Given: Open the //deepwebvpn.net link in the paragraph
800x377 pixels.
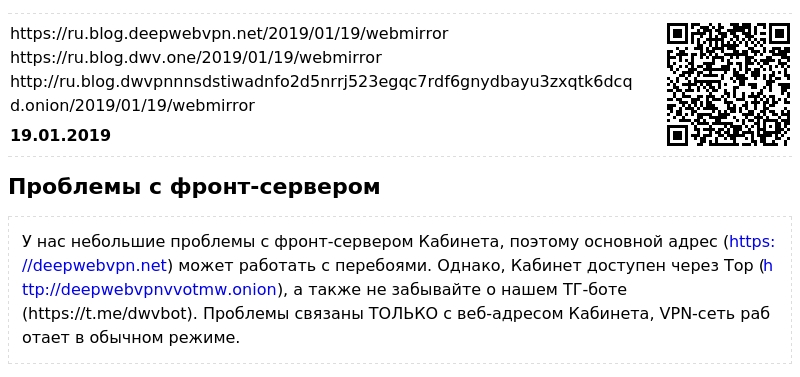Looking at the screenshot, I should (94, 266).
